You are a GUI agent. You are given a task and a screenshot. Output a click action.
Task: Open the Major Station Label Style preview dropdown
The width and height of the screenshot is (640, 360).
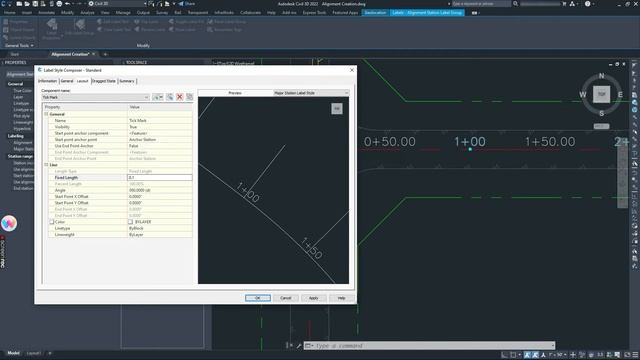311,93
